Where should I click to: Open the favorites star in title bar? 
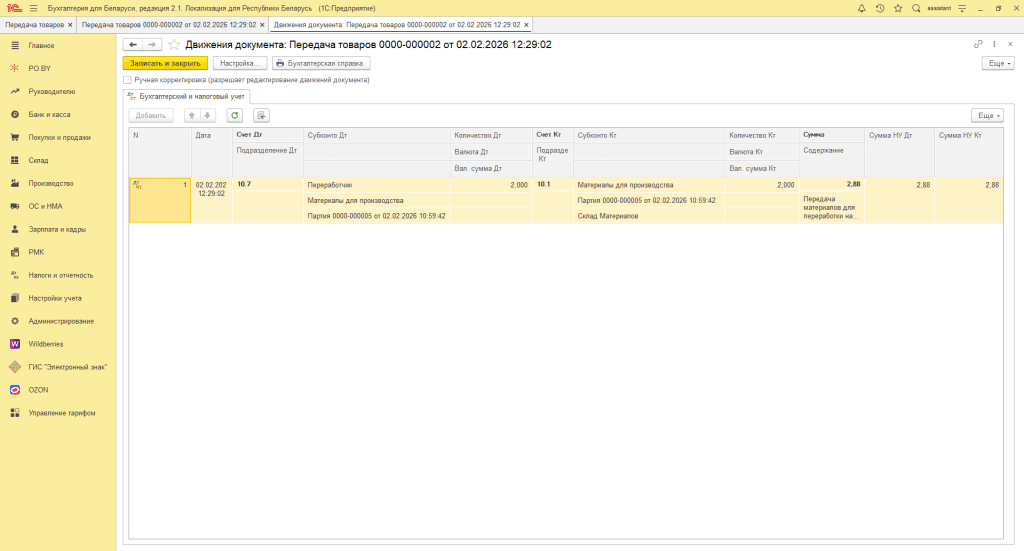(x=898, y=8)
